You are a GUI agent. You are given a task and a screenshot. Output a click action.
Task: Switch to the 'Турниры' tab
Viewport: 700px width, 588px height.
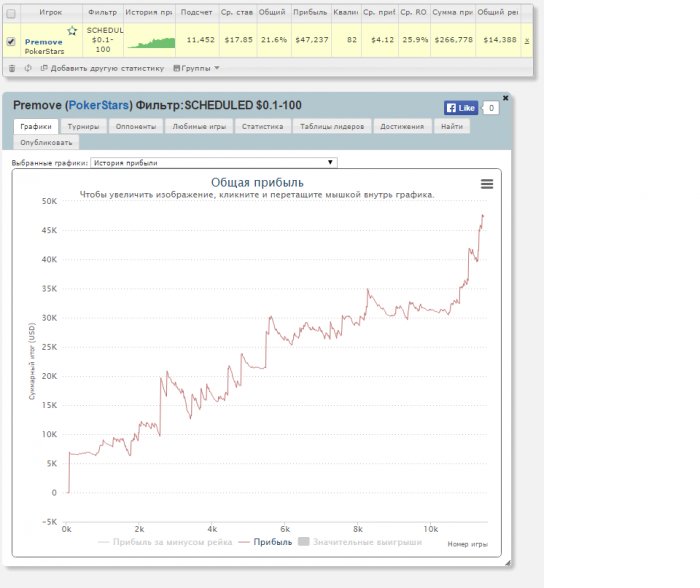tap(84, 127)
